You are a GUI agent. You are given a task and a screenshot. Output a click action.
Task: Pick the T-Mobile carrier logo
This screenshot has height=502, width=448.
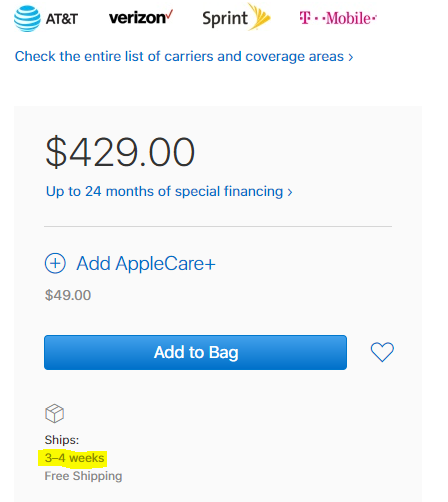coord(338,18)
